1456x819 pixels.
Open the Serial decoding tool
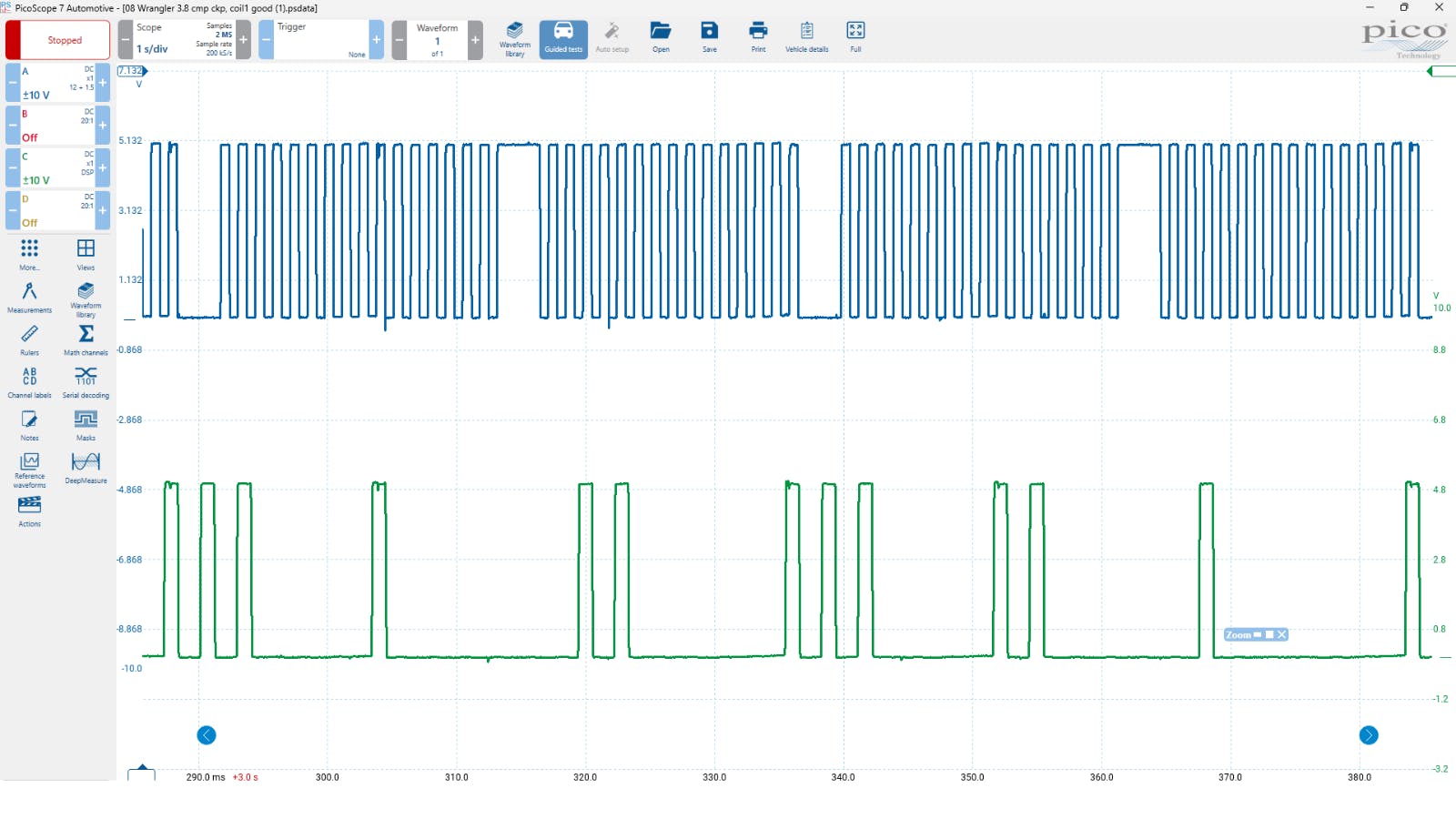85,381
